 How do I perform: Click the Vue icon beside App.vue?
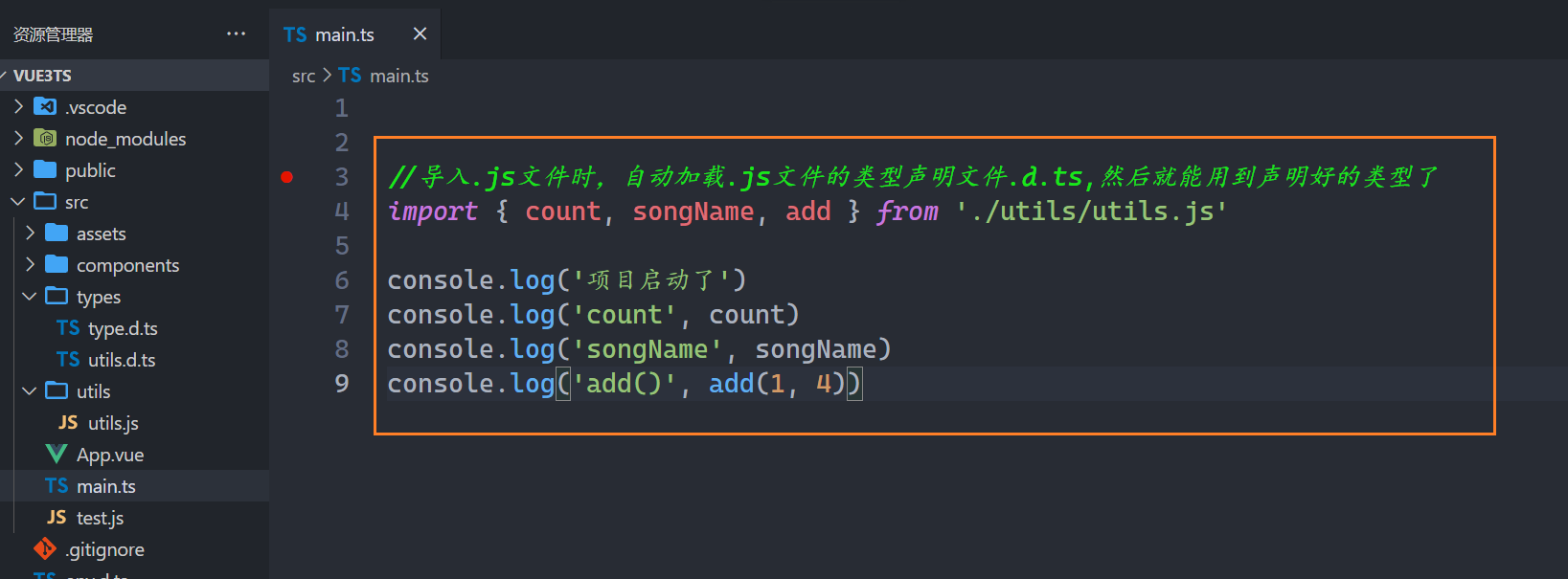pos(57,455)
